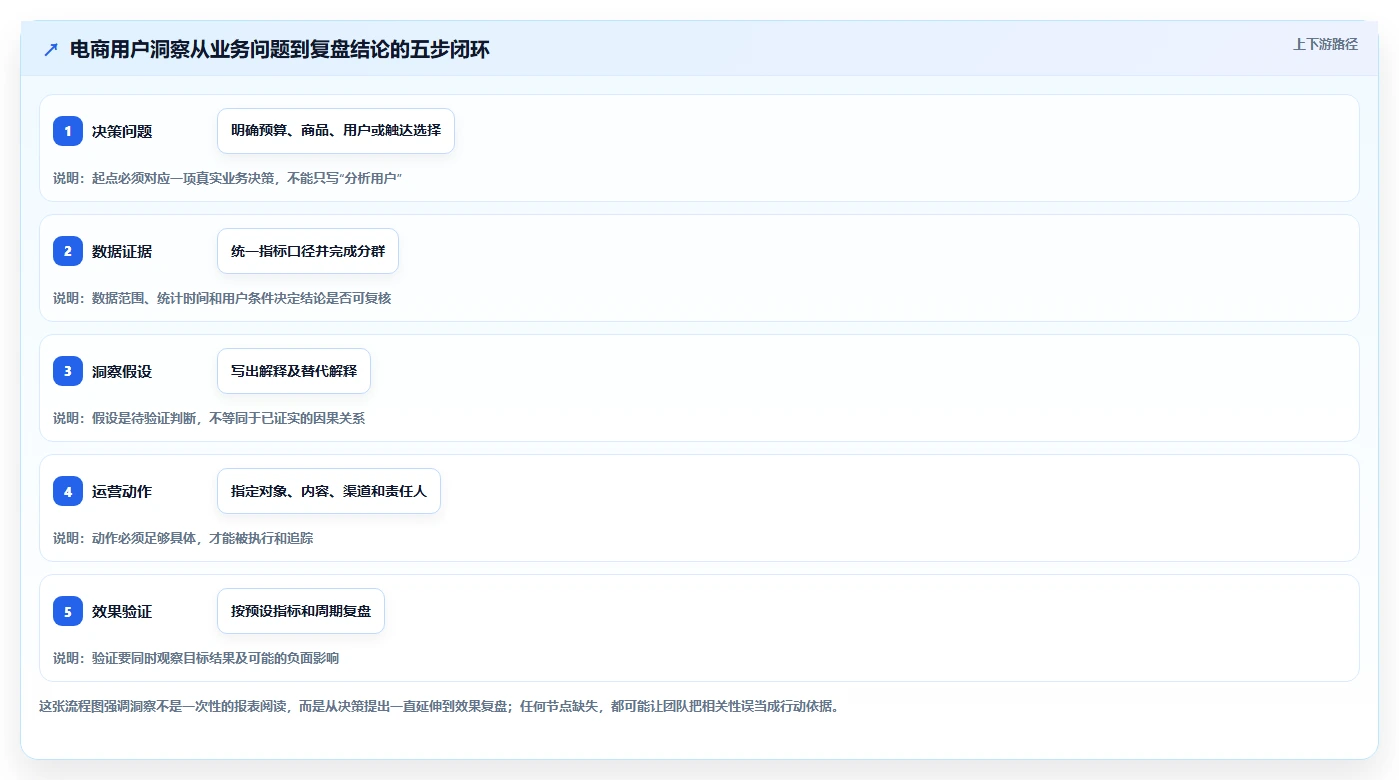Click the 决策问题 step heading
This screenshot has height=780, width=1399.
click(122, 131)
